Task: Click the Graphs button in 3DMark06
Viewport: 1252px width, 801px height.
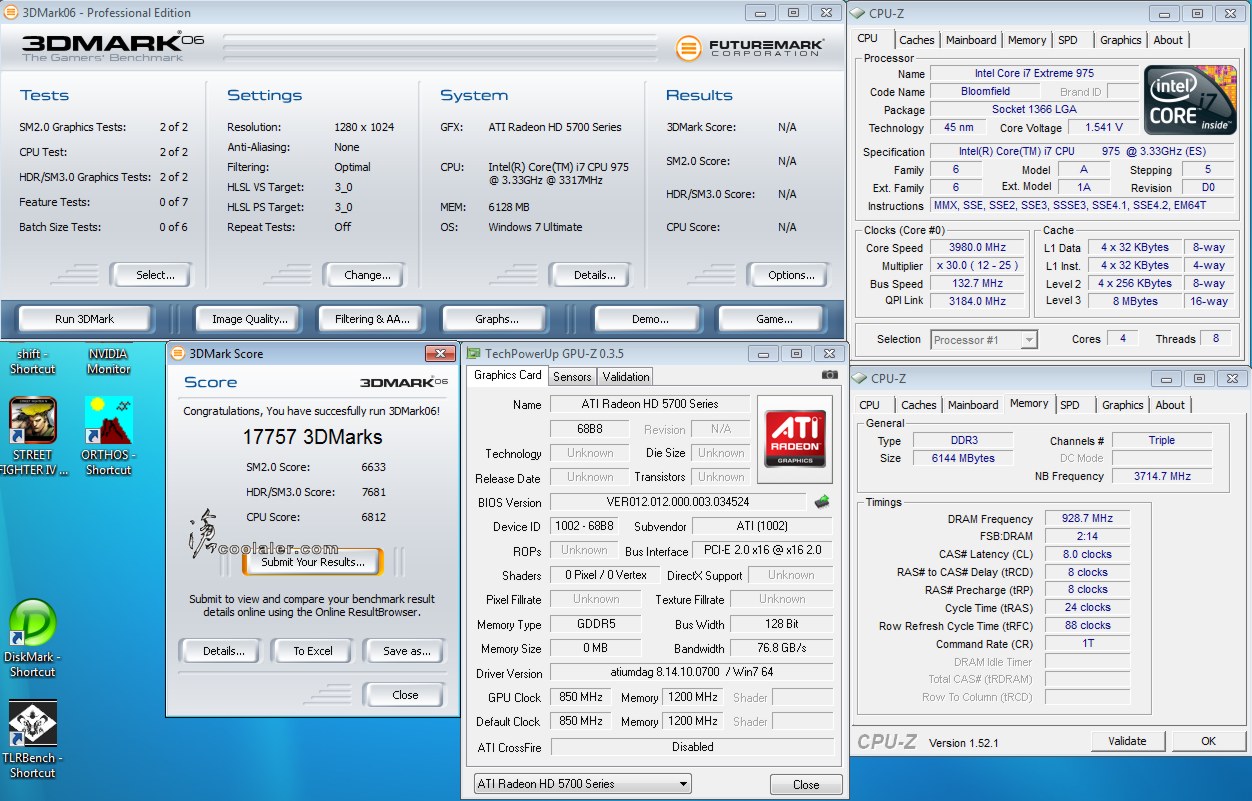Action: [497, 319]
